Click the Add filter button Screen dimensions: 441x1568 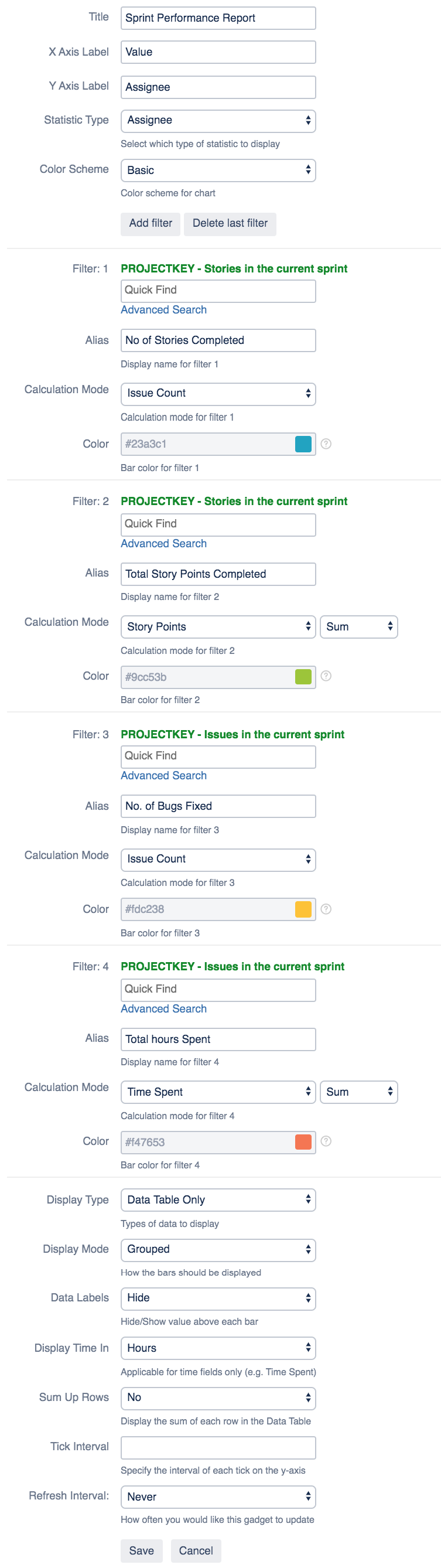click(x=151, y=223)
